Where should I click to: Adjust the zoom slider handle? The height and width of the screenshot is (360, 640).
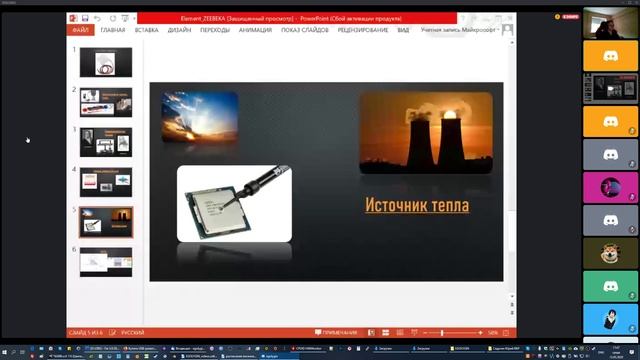click(442, 333)
